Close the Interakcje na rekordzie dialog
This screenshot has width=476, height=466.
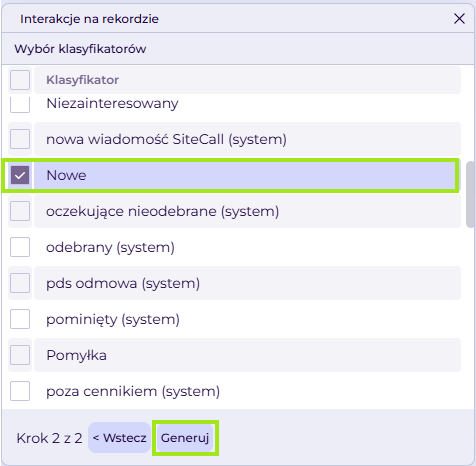click(x=459, y=19)
